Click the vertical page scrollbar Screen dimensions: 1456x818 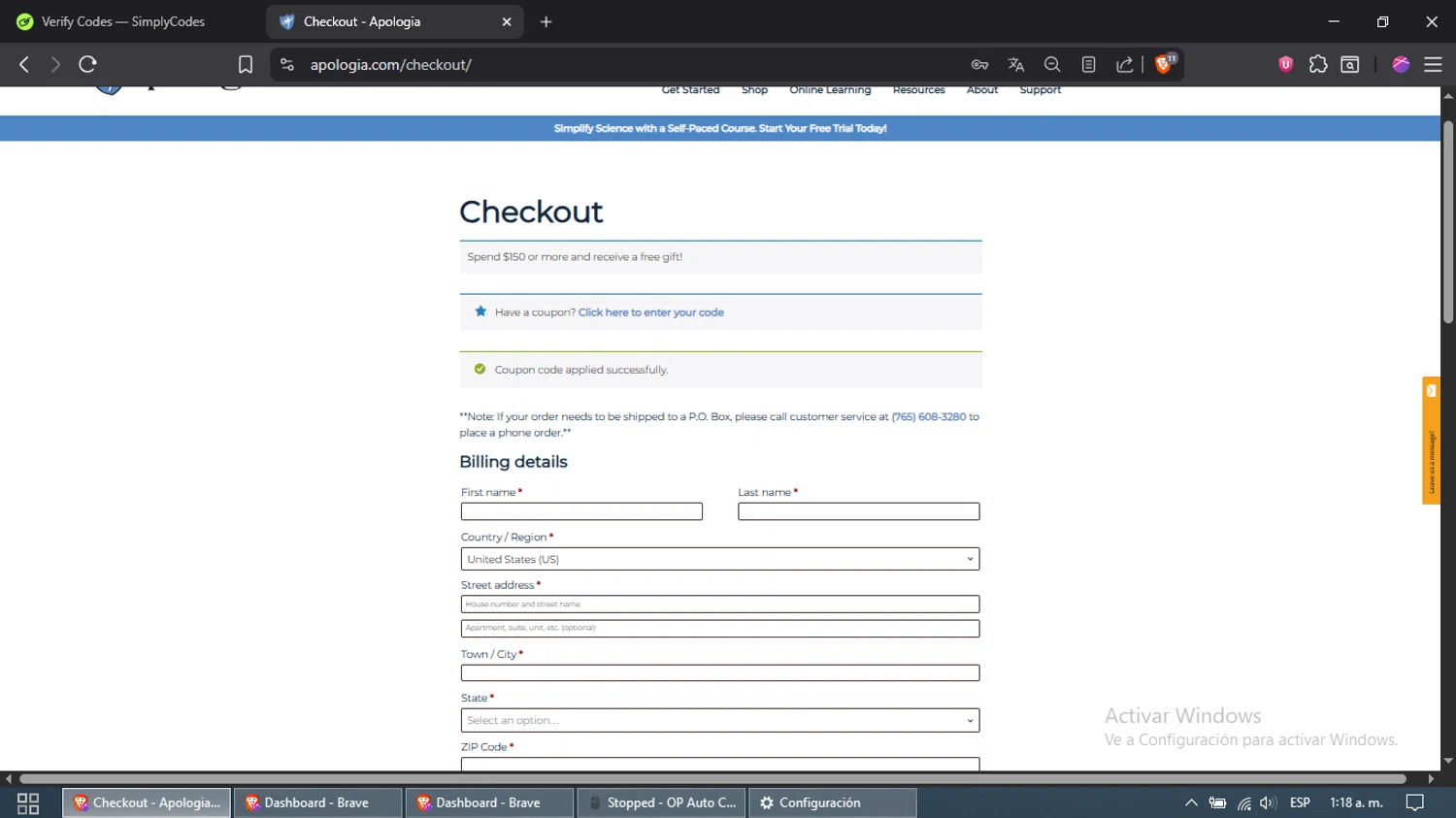point(1448,223)
